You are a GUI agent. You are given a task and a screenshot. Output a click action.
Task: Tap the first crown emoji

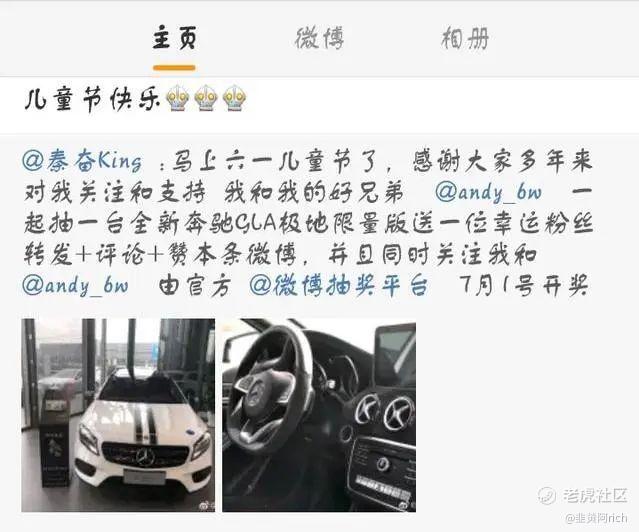[178, 98]
